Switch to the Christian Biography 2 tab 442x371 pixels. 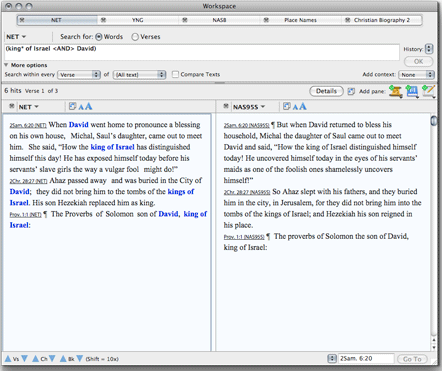click(x=382, y=20)
